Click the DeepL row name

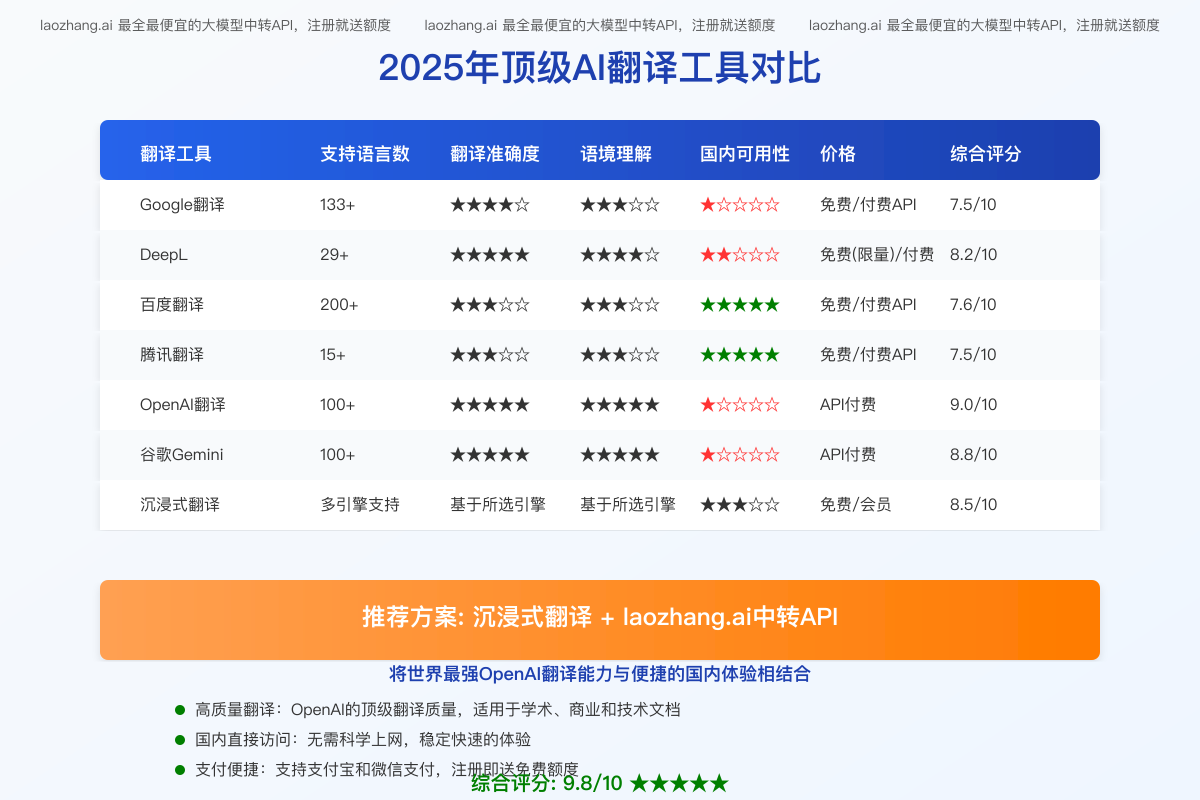[x=164, y=255]
